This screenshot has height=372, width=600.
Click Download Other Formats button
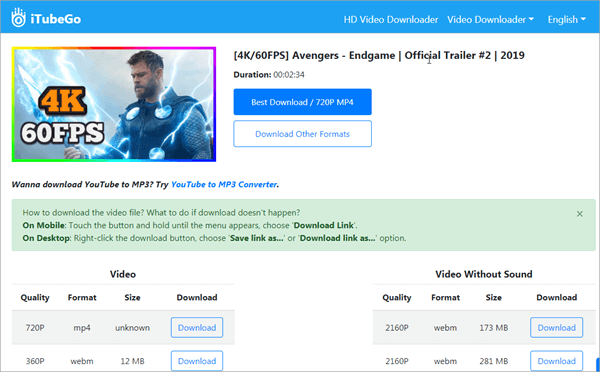[x=302, y=134]
